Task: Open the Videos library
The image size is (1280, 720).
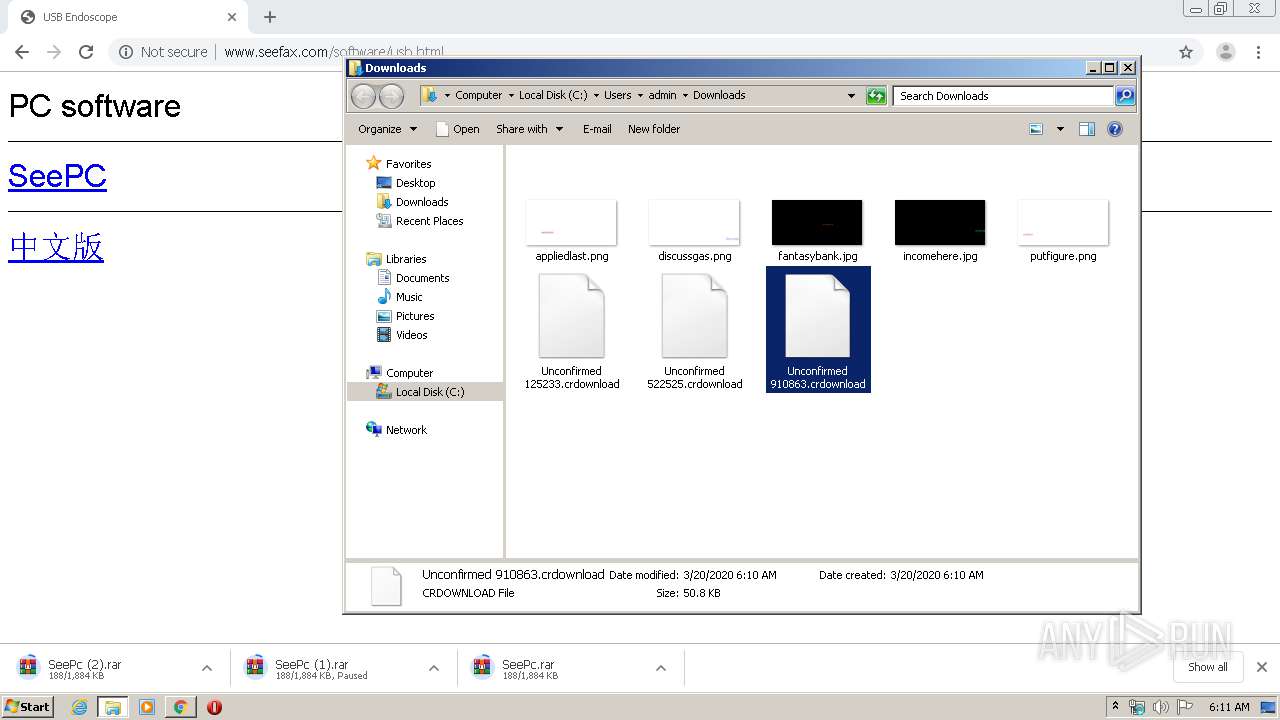Action: (402, 335)
